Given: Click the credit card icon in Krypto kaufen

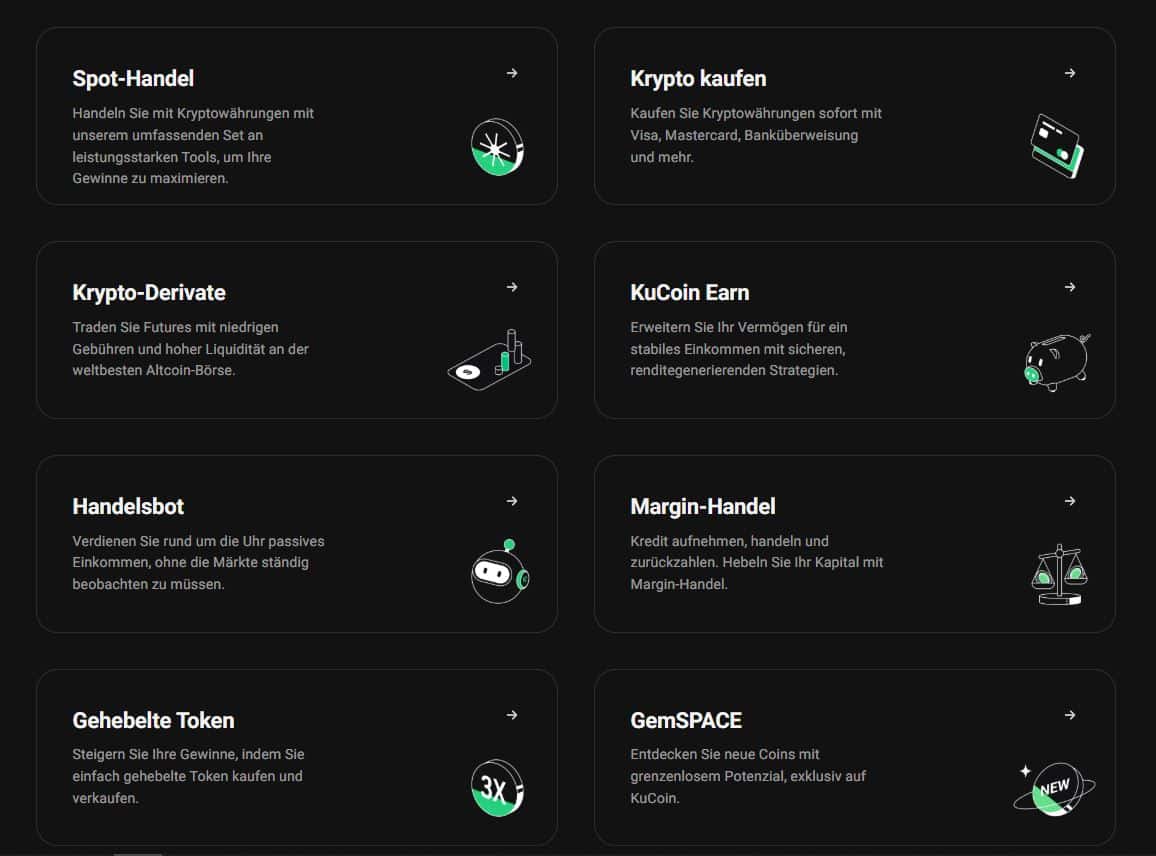Looking at the screenshot, I should (1057, 146).
